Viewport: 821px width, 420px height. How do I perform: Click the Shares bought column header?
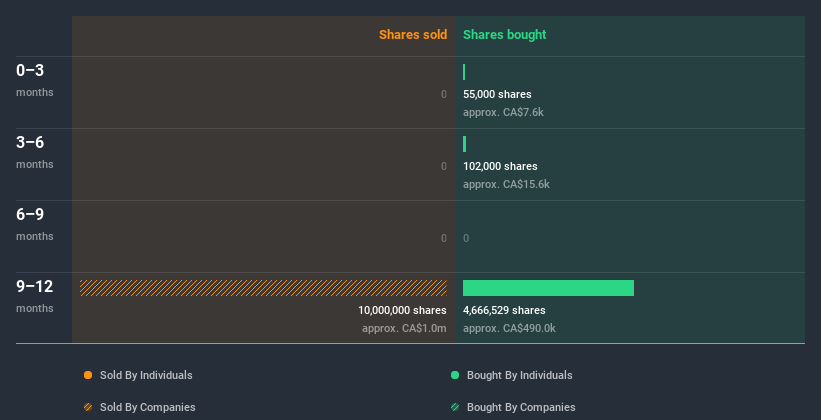tap(504, 35)
